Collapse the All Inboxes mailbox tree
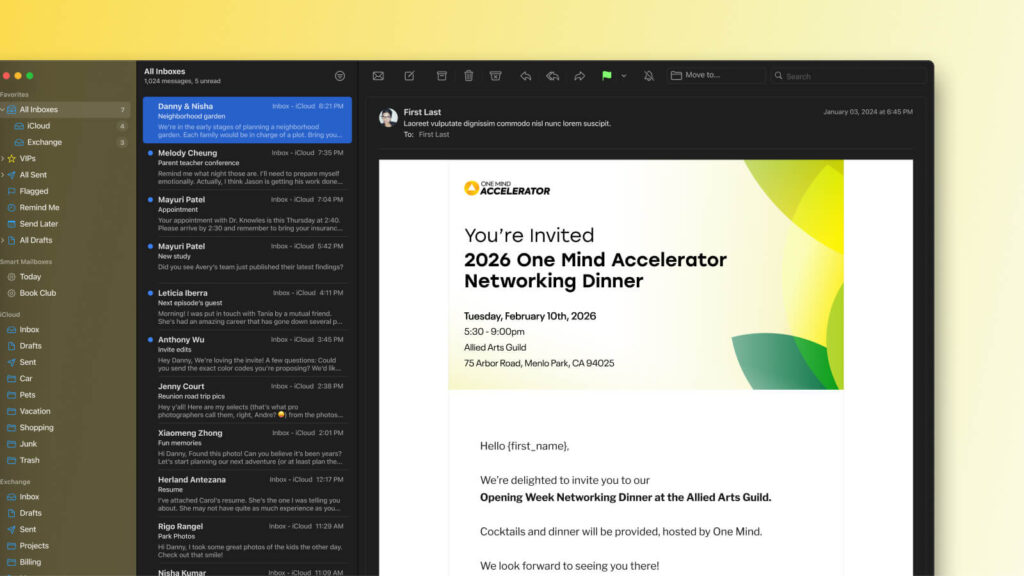Viewport: 1024px width, 576px height. pyautogui.click(x=3, y=110)
